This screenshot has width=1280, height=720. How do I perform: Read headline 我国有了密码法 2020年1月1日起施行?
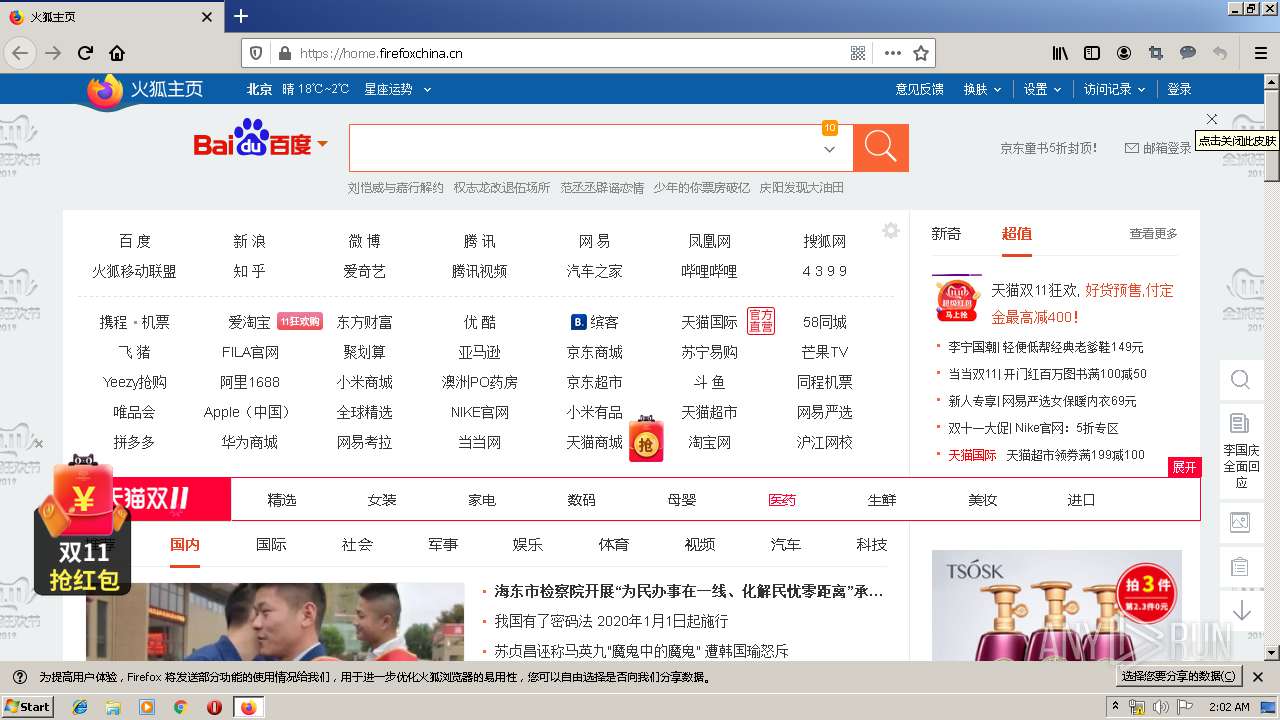point(611,621)
